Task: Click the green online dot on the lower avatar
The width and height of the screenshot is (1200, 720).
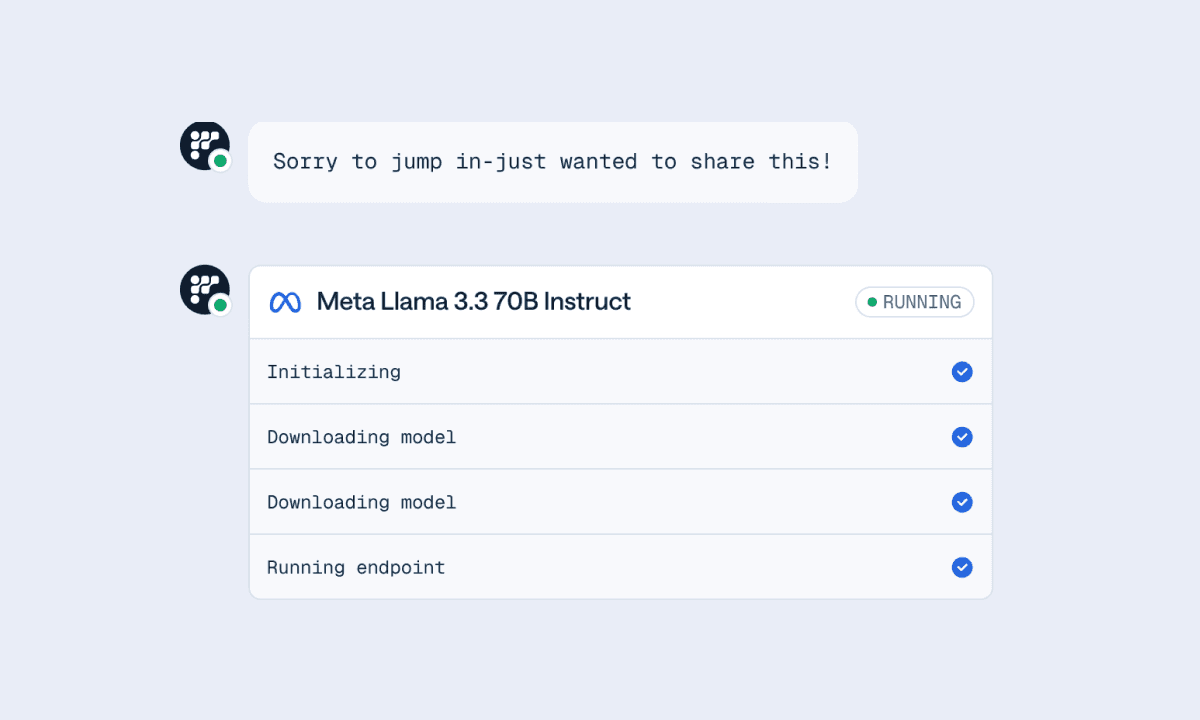Action: coord(220,304)
